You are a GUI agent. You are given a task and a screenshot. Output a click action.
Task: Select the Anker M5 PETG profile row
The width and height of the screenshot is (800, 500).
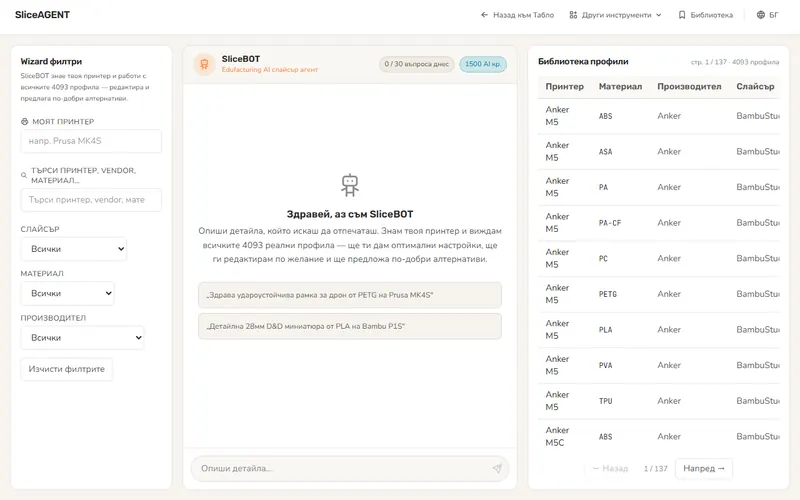click(x=659, y=294)
